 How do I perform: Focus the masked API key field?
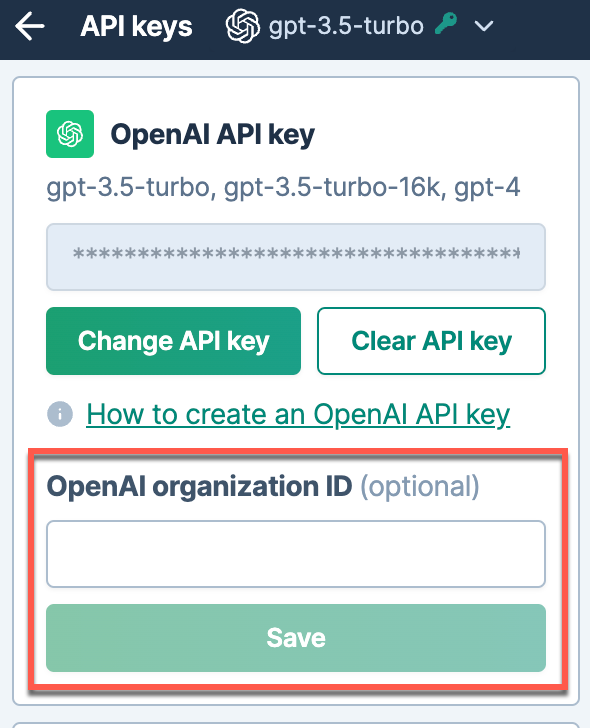296,257
